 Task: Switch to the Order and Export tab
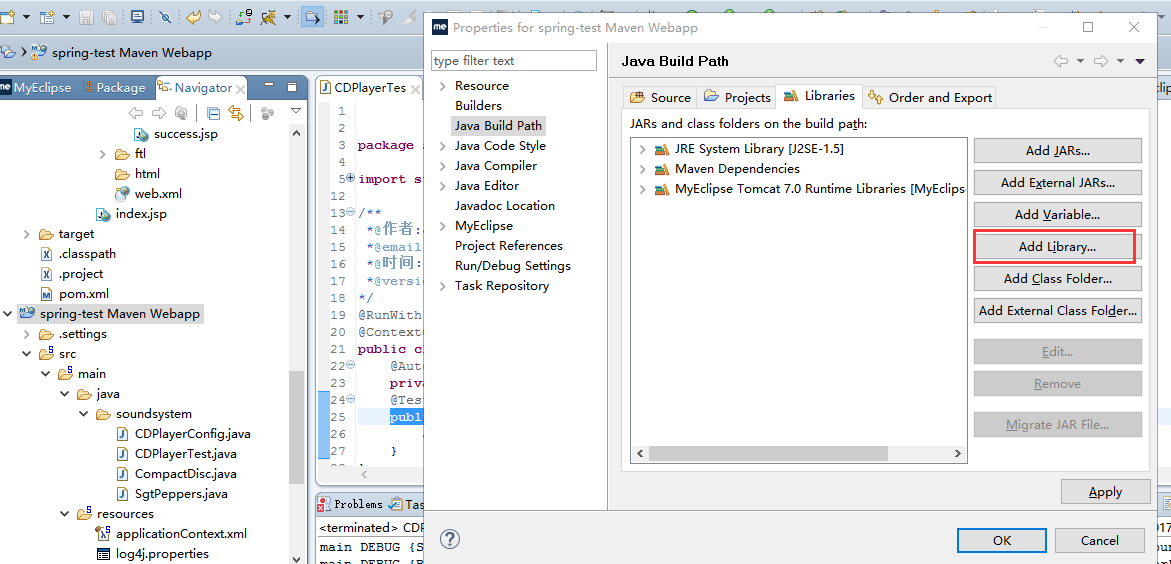pos(931,97)
